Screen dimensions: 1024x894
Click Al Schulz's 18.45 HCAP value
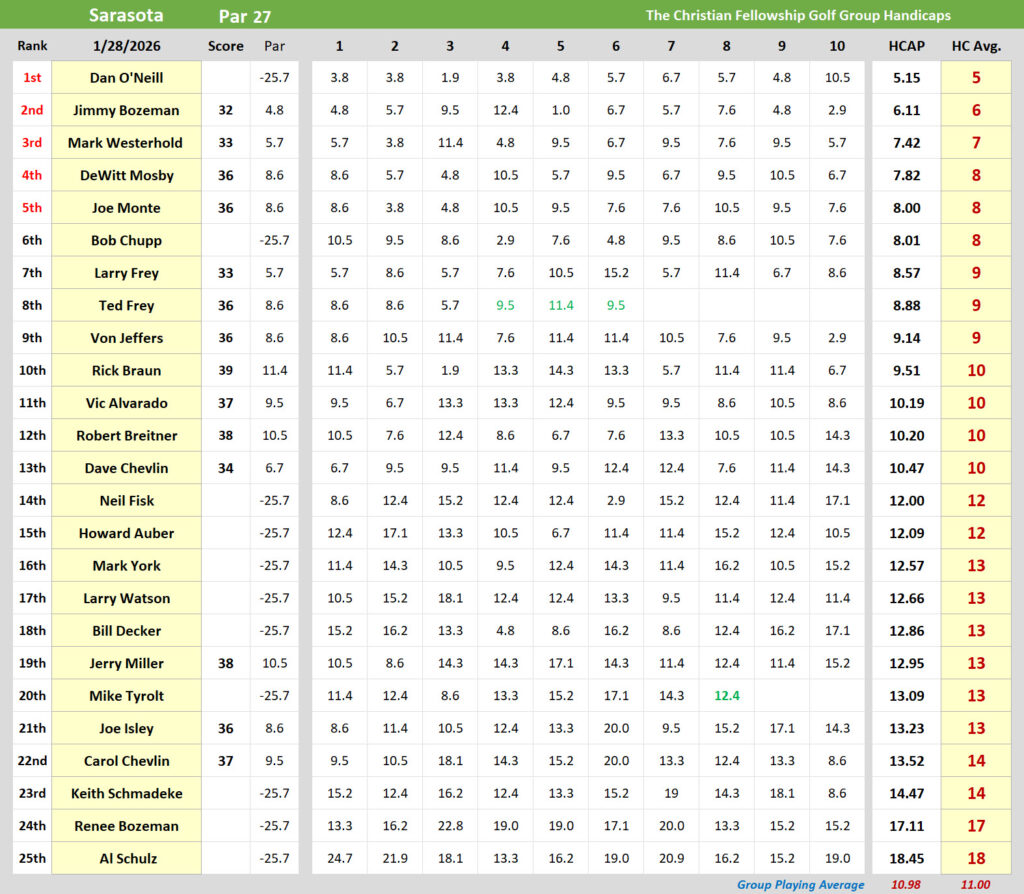[x=906, y=858]
